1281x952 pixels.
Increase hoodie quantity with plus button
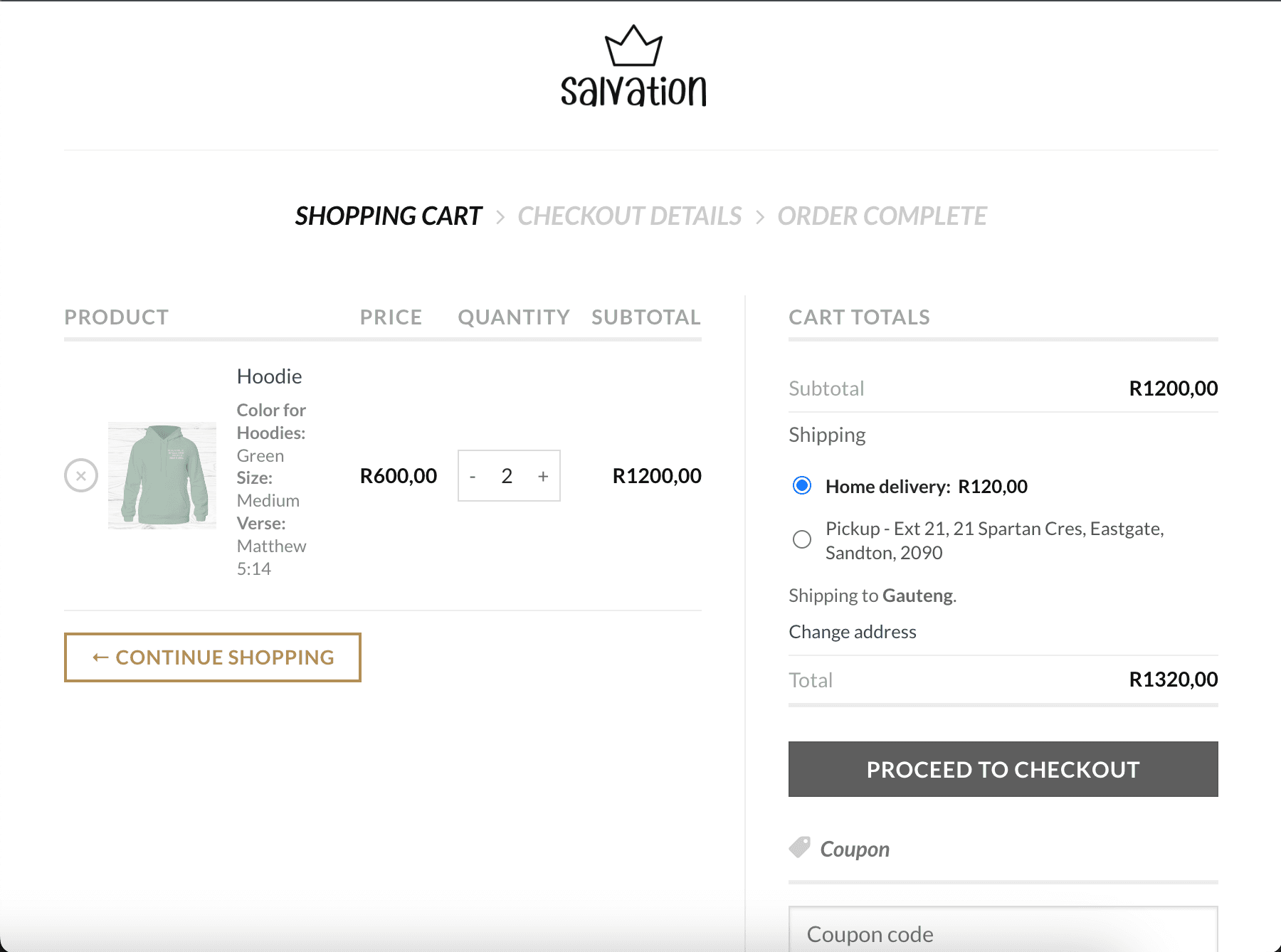pyautogui.click(x=543, y=476)
